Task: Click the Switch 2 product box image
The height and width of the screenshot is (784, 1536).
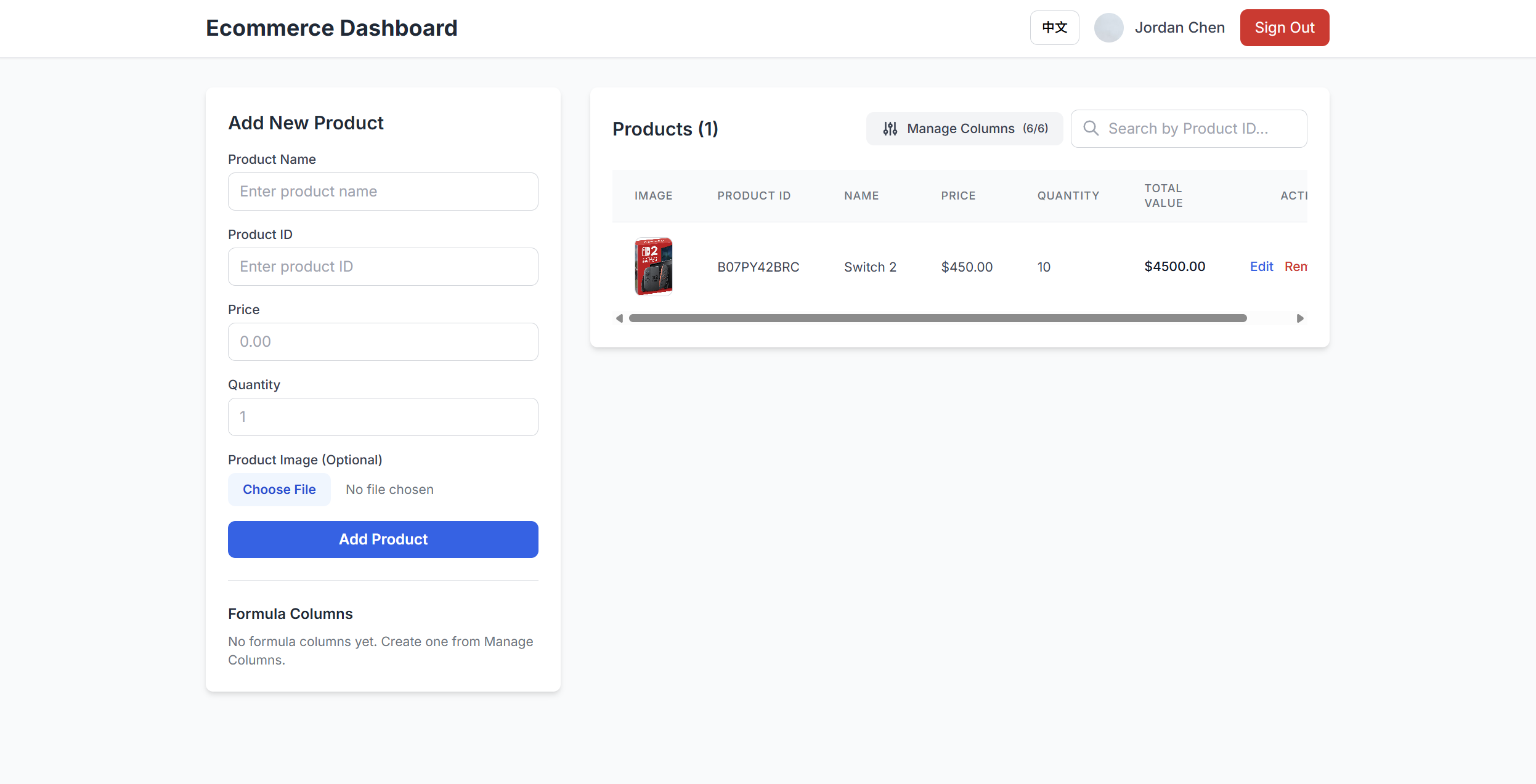Action: pos(654,267)
